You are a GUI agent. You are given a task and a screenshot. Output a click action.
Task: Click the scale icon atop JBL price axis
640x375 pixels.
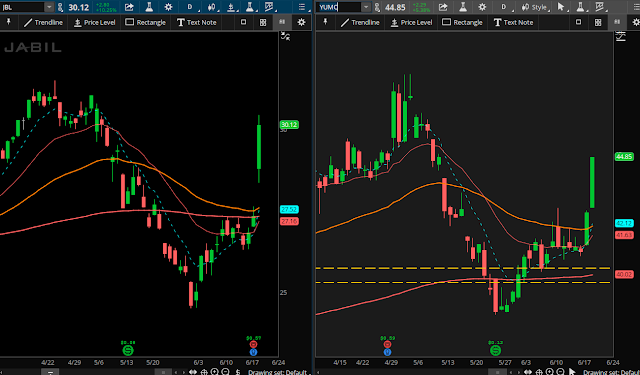click(286, 37)
